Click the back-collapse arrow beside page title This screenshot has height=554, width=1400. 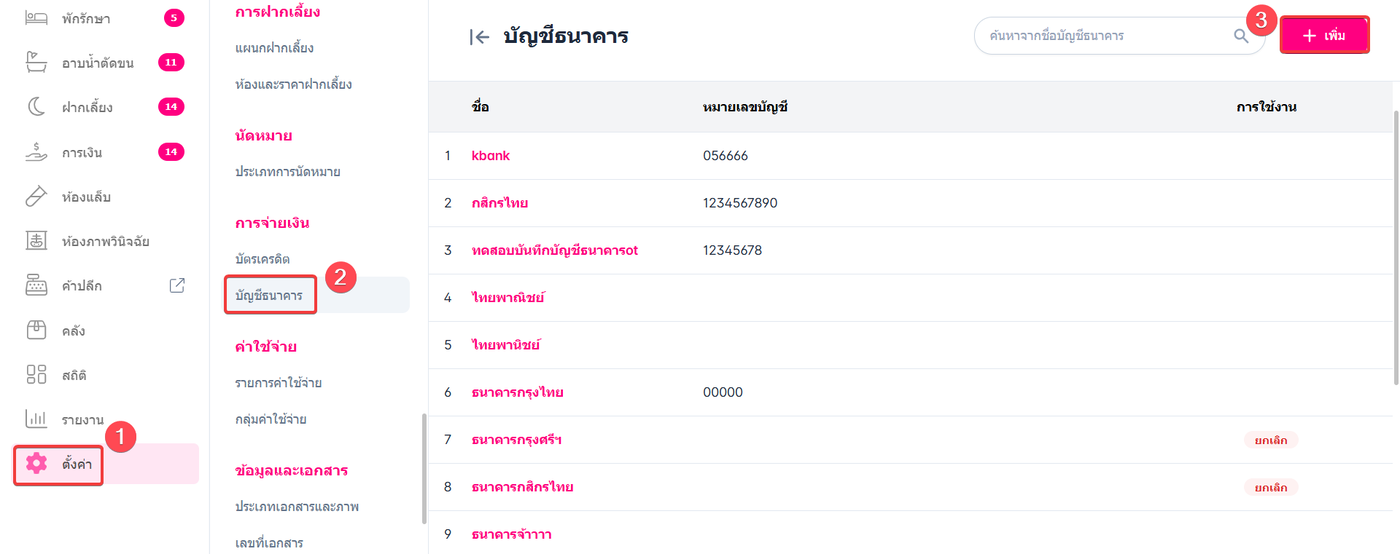[480, 37]
